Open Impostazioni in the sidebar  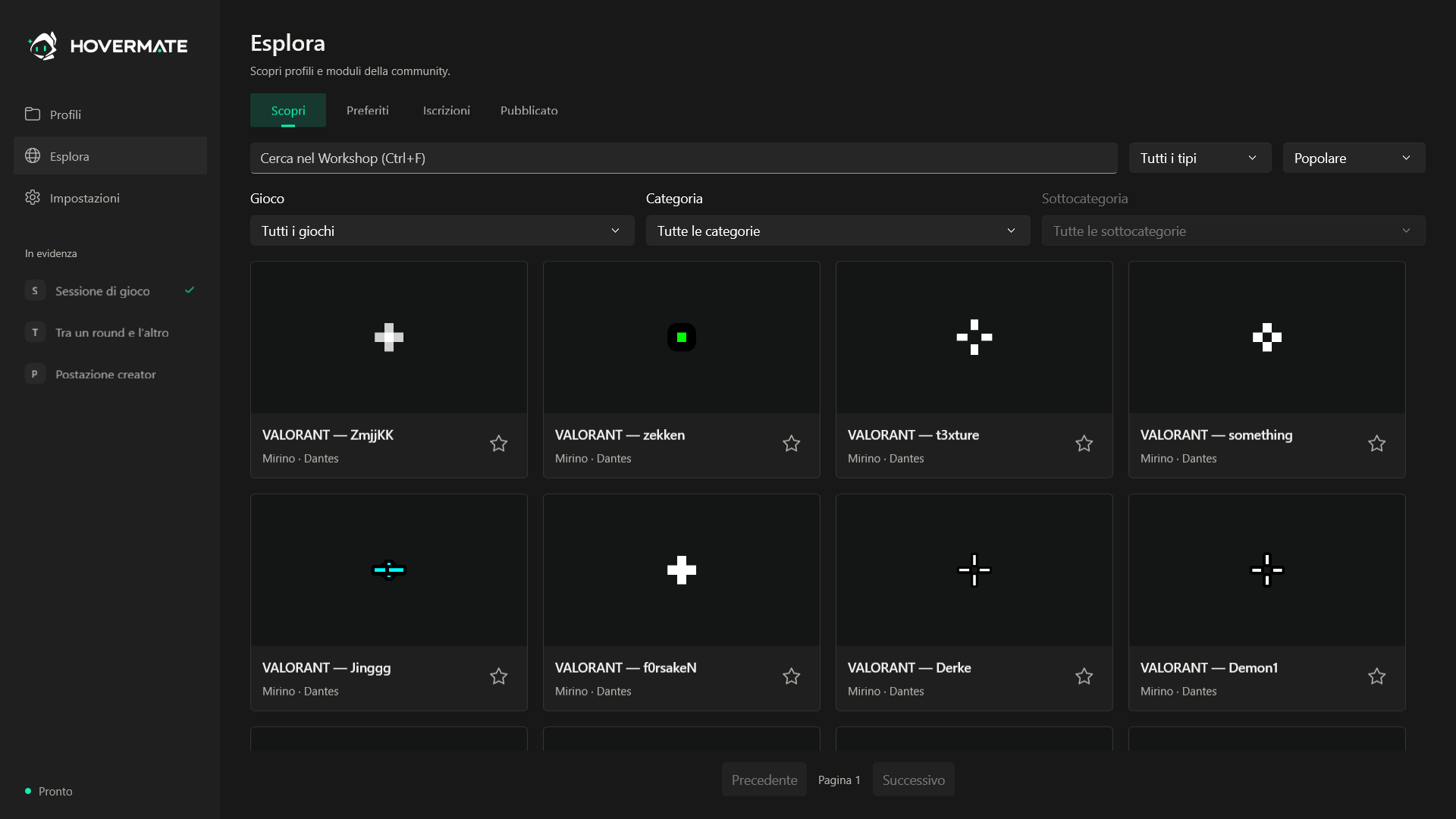110,197
